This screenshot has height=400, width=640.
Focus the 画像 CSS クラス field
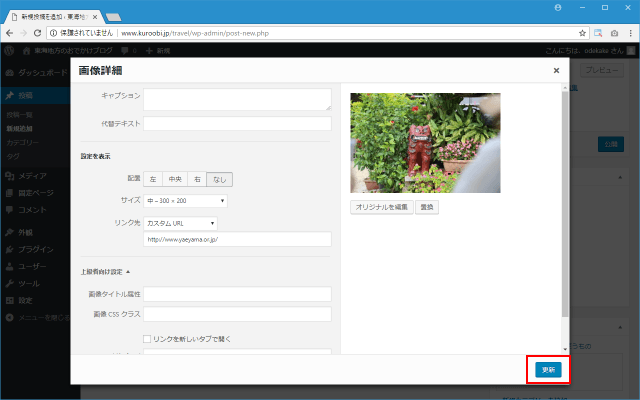pos(237,314)
